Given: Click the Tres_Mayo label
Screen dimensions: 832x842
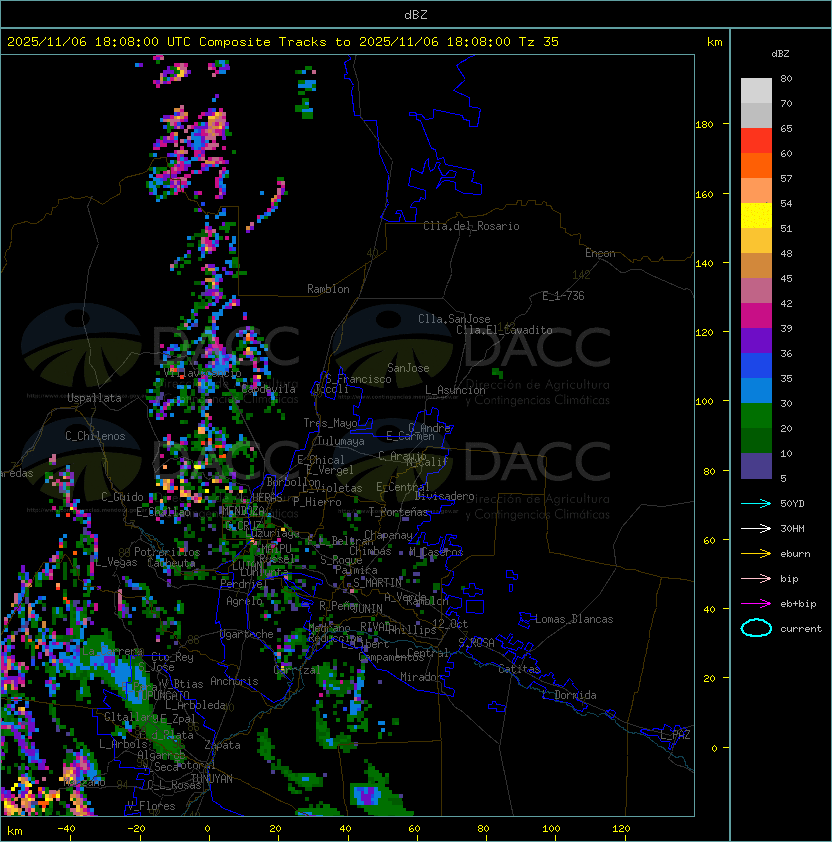Looking at the screenshot, I should coord(330,423).
